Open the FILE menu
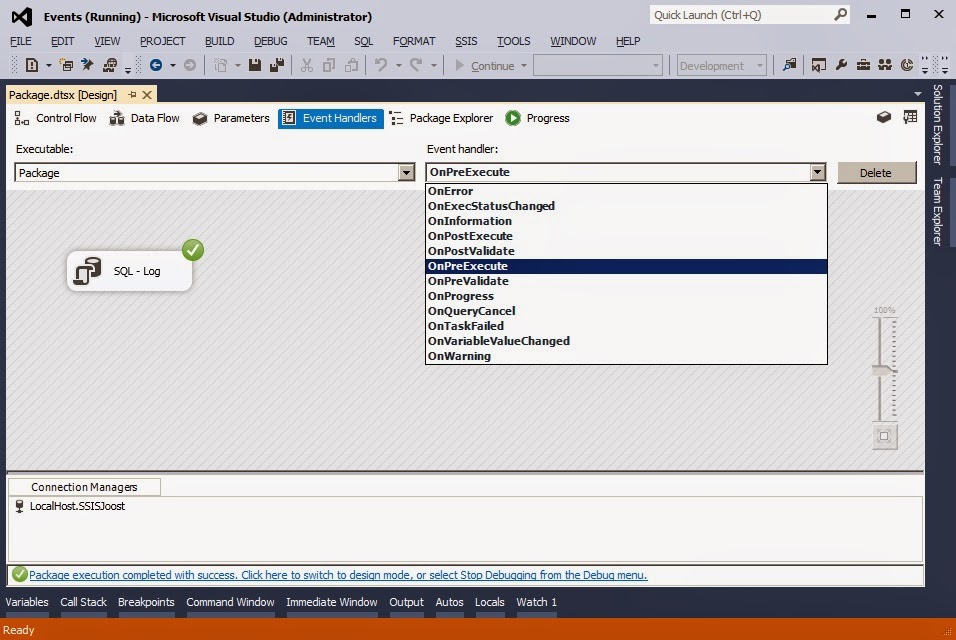 click(x=21, y=41)
